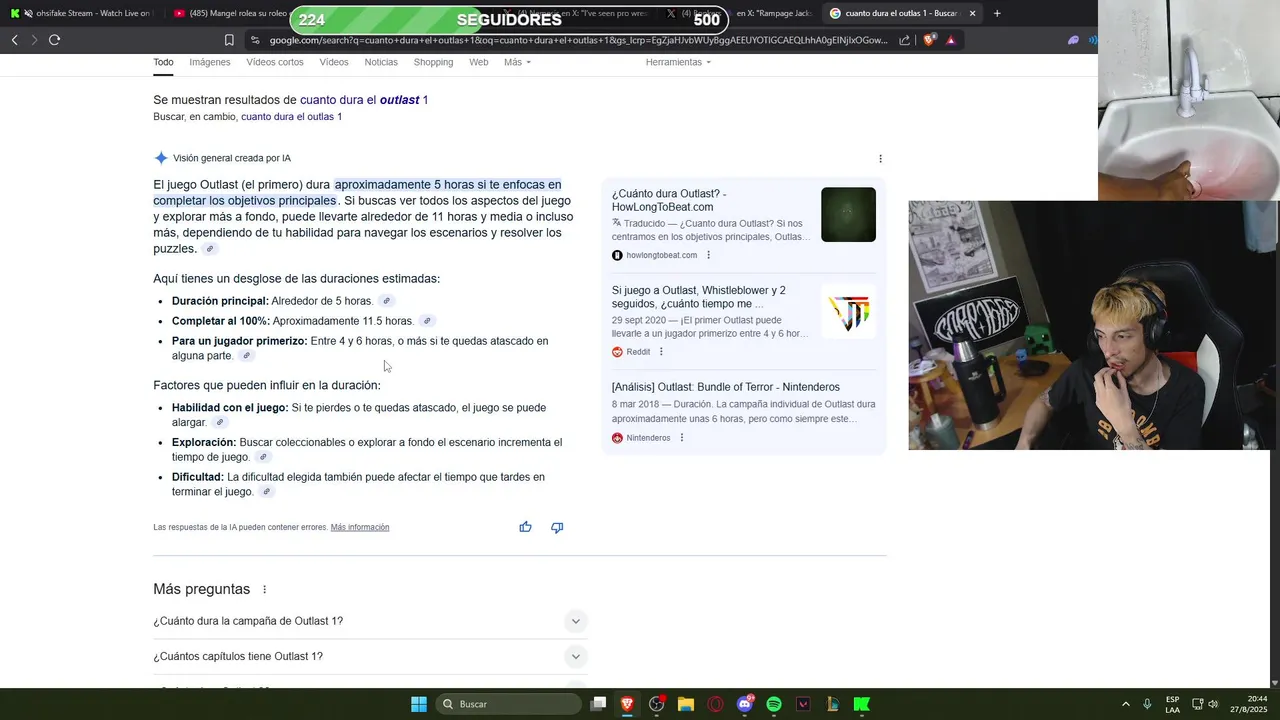Select the 'Todo' search tab

click(163, 62)
